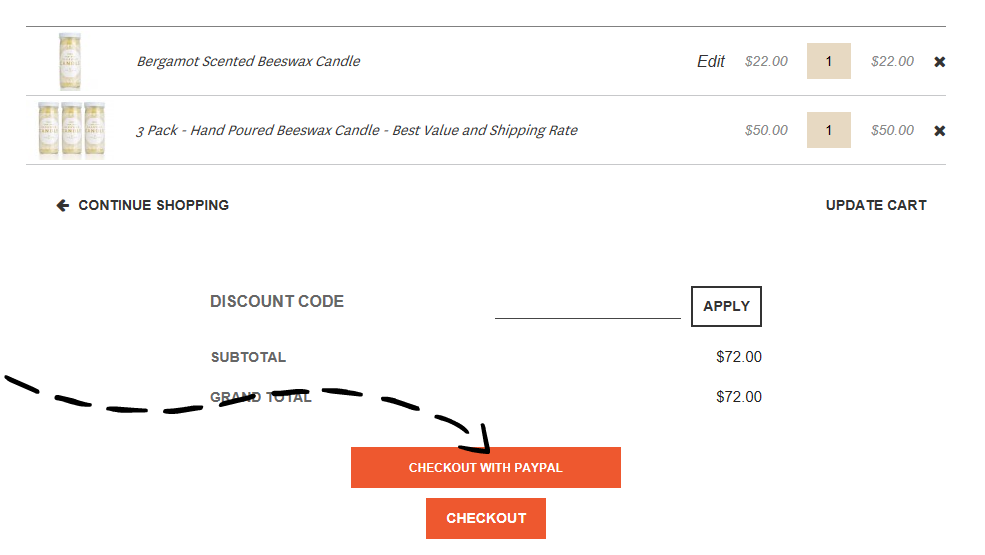Click the Discount Code label
985x555 pixels.
[x=277, y=302]
